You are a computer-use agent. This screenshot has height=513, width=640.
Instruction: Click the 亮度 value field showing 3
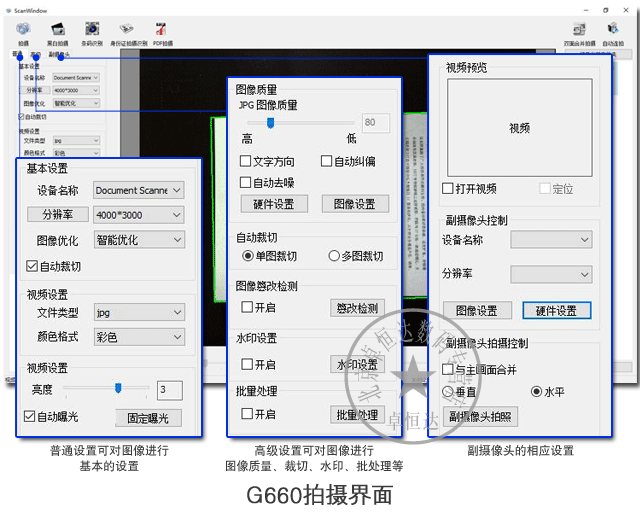(170, 390)
